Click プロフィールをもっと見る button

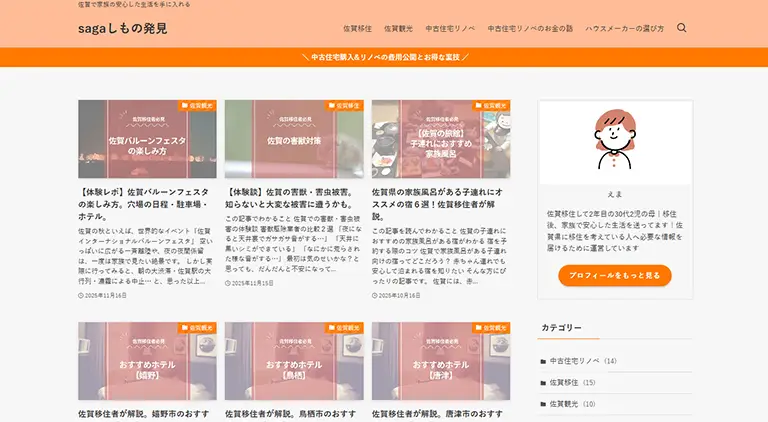click(615, 276)
